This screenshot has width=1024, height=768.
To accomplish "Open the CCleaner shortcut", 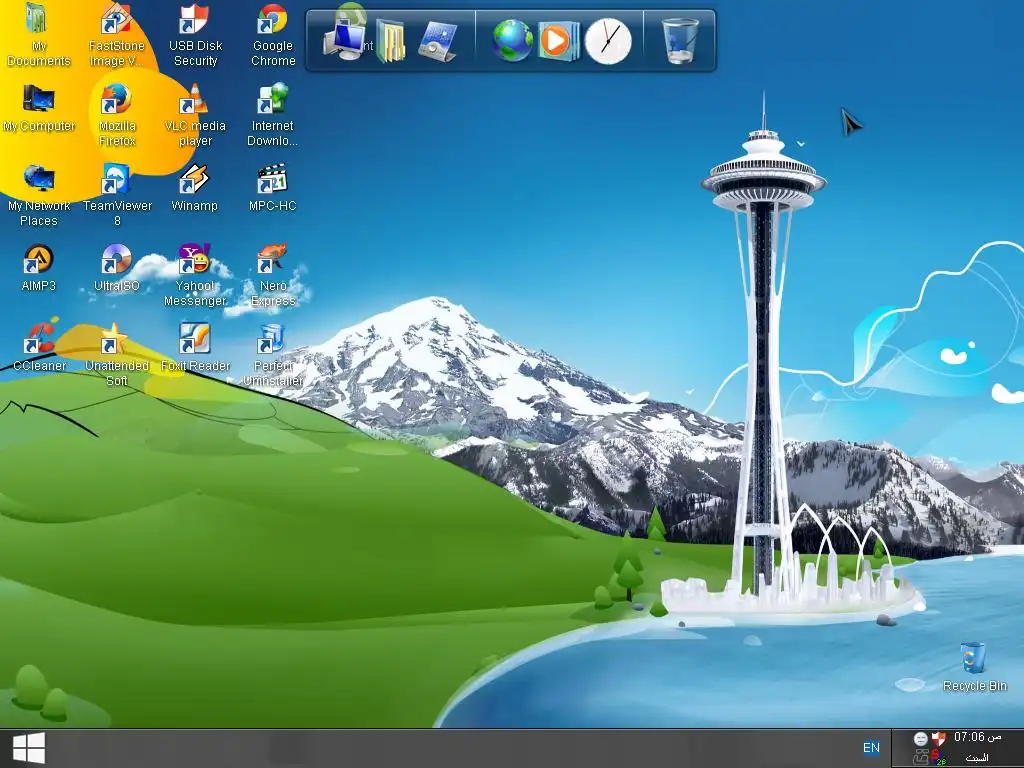I will click(39, 347).
